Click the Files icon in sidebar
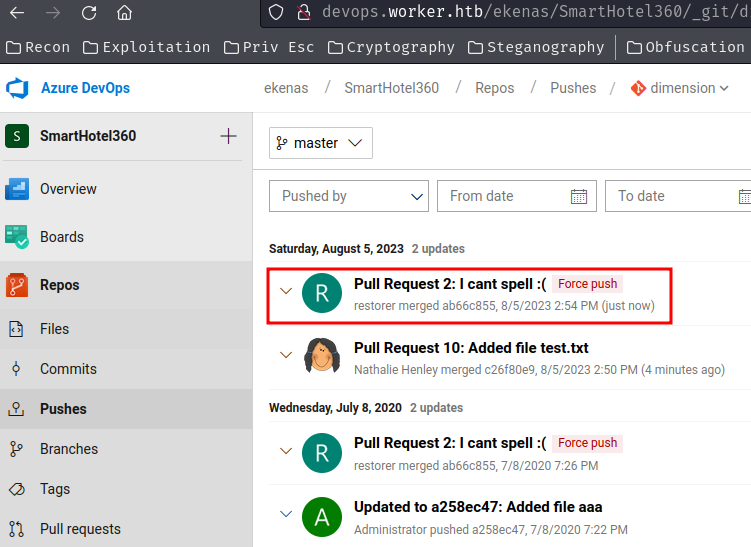751x547 pixels. click(x=16, y=329)
